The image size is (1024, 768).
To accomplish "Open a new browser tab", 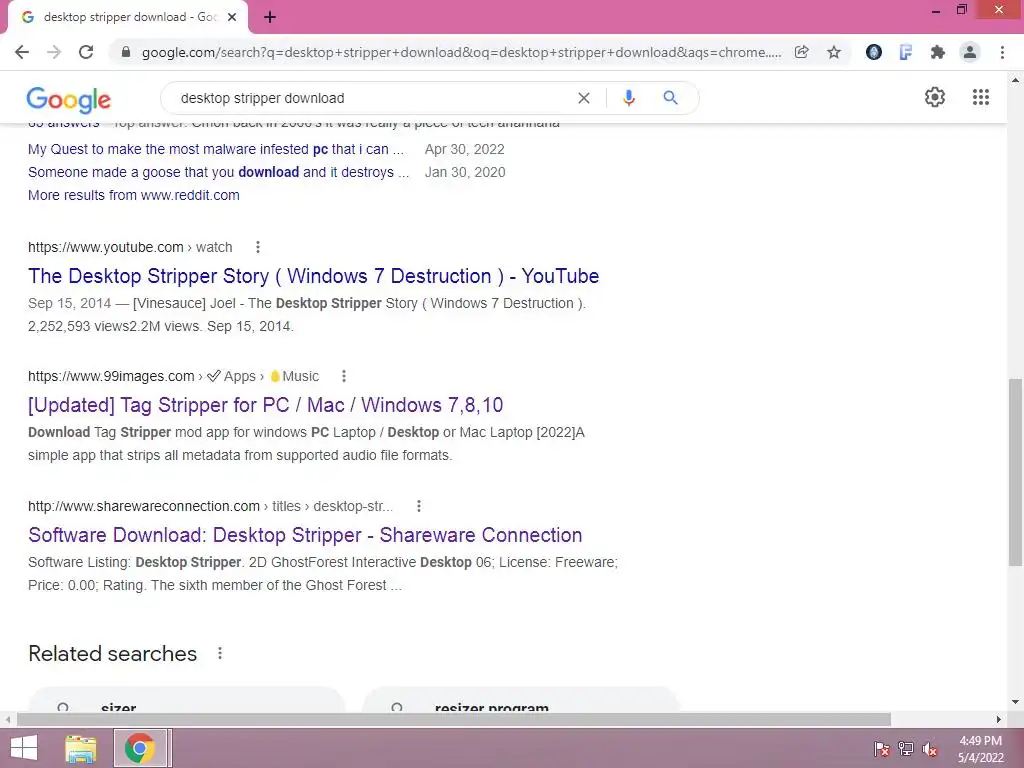I will pyautogui.click(x=270, y=18).
